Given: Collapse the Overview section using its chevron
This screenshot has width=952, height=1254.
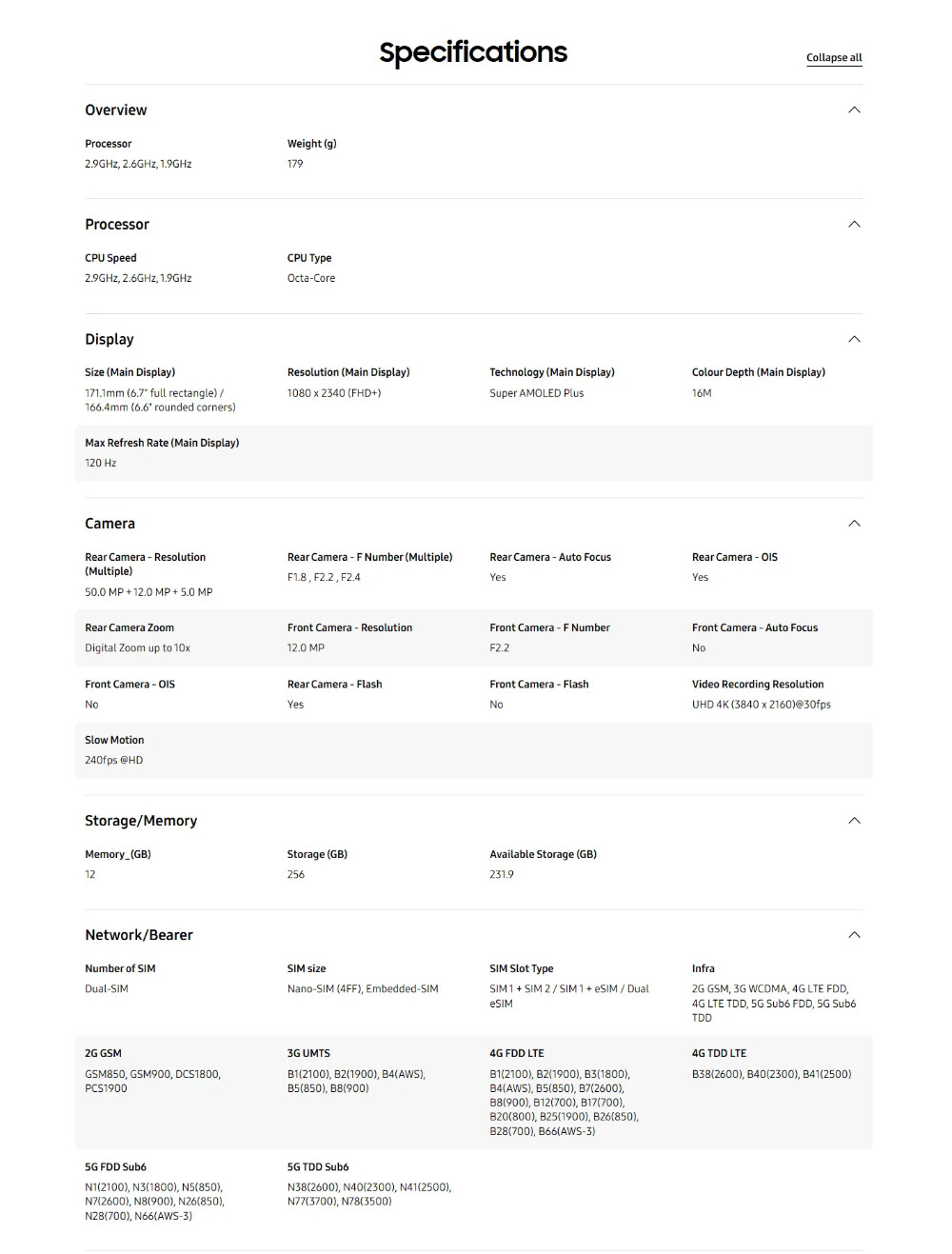Looking at the screenshot, I should coord(854,110).
